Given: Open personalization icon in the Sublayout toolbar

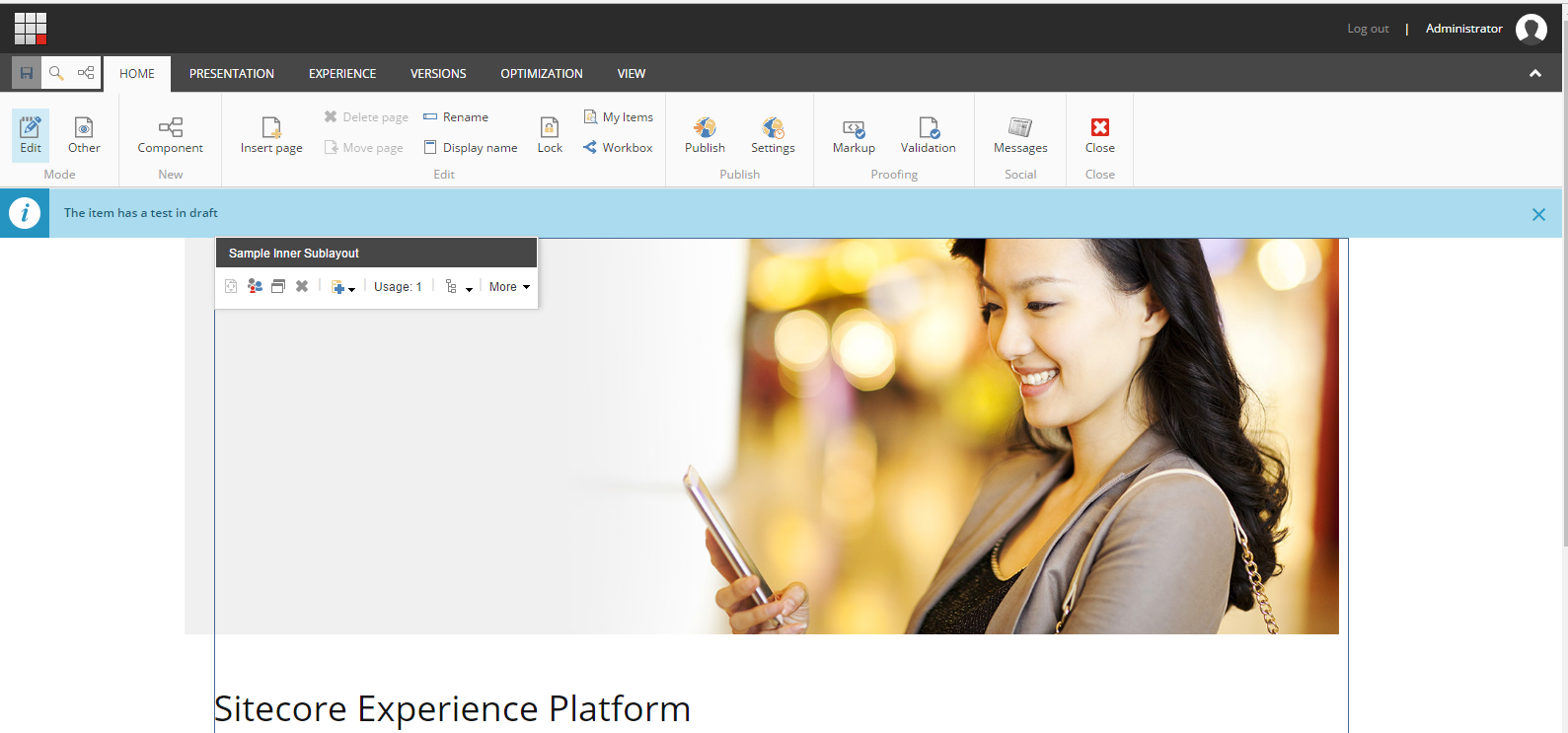Looking at the screenshot, I should [x=255, y=286].
